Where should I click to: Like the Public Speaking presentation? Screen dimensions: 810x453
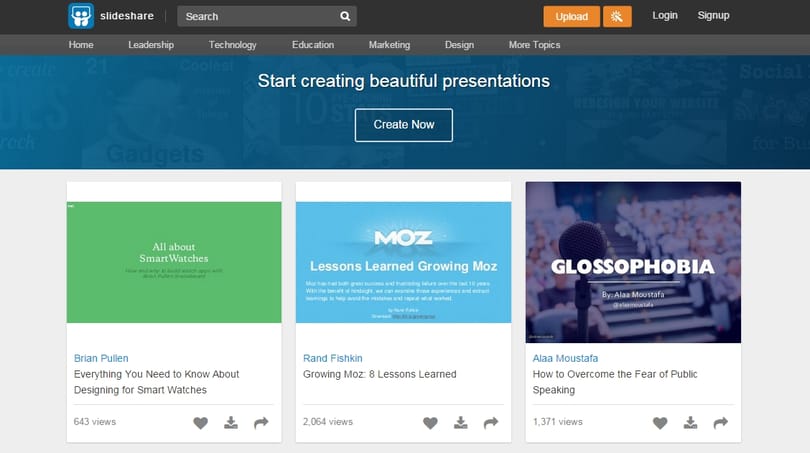660,423
